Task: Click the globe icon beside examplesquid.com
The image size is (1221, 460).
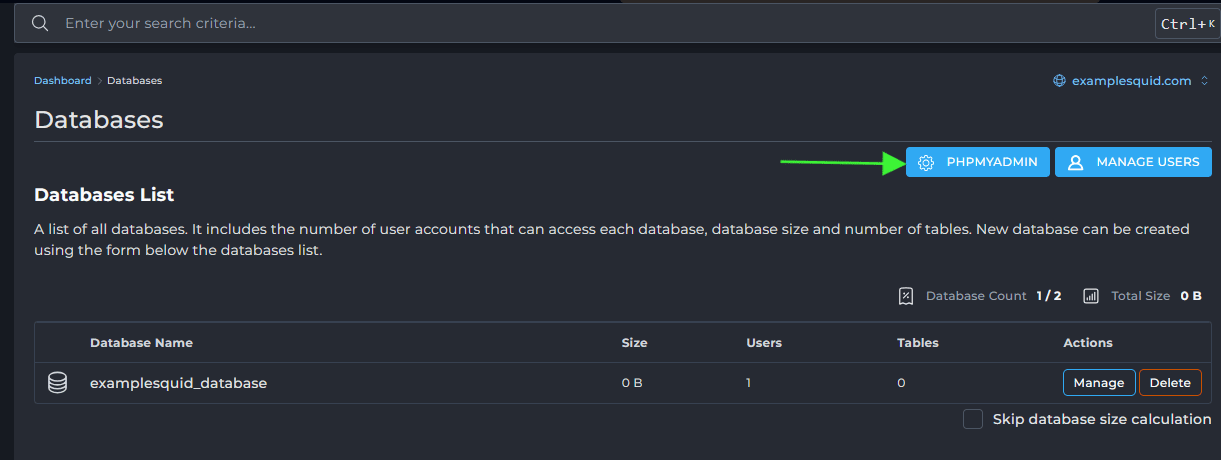Action: (1059, 81)
